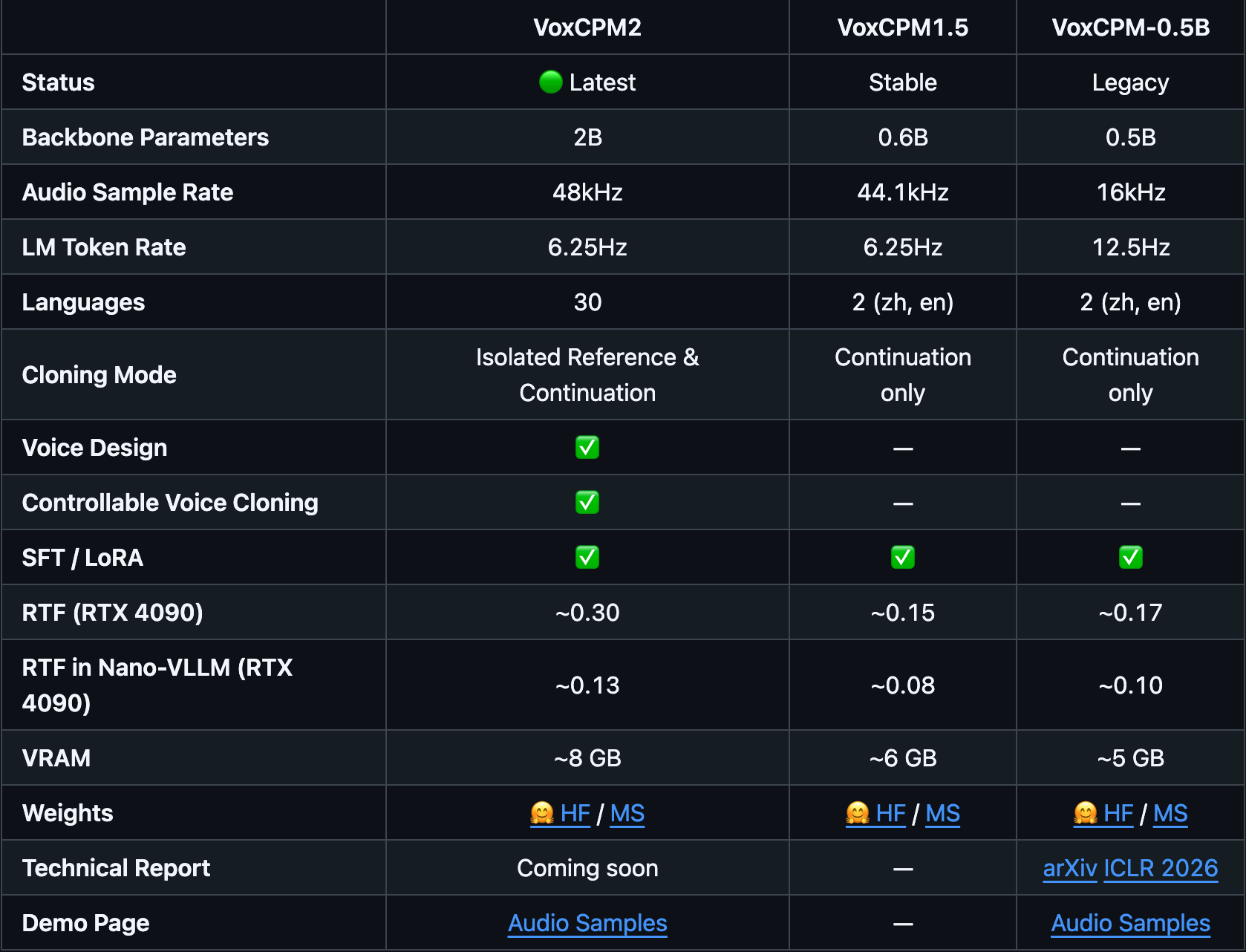Click the "RTF in Nano-VLLM (RTX 4090)" label
Image resolution: width=1246 pixels, height=952 pixels.
(157, 685)
